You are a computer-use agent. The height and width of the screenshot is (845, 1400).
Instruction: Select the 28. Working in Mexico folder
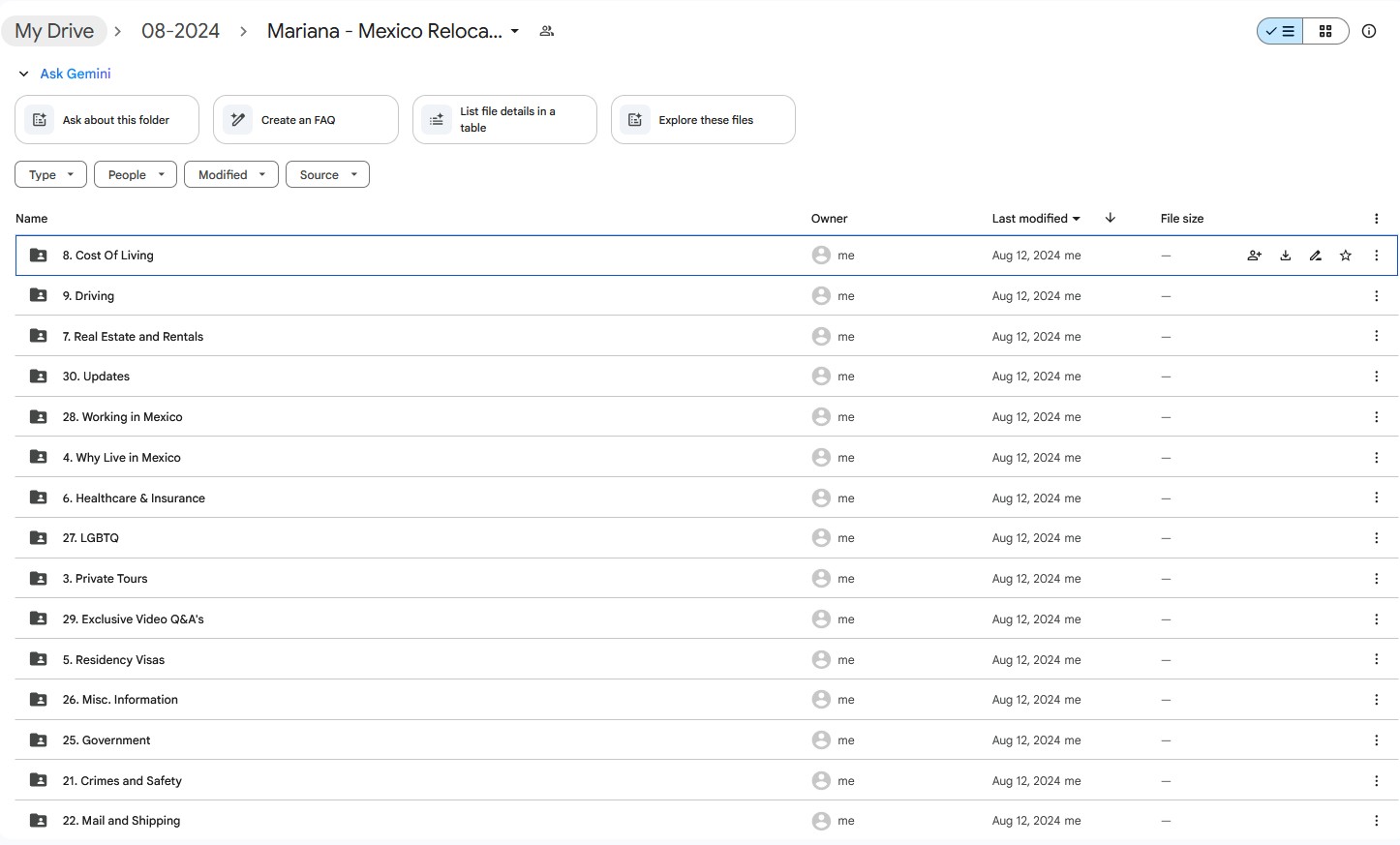(x=707, y=417)
